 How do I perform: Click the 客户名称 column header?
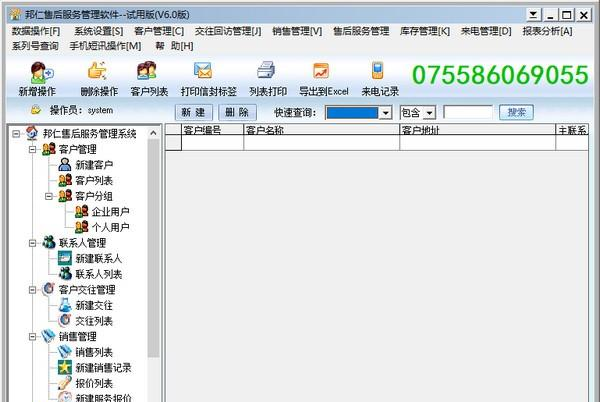pyautogui.click(x=321, y=130)
